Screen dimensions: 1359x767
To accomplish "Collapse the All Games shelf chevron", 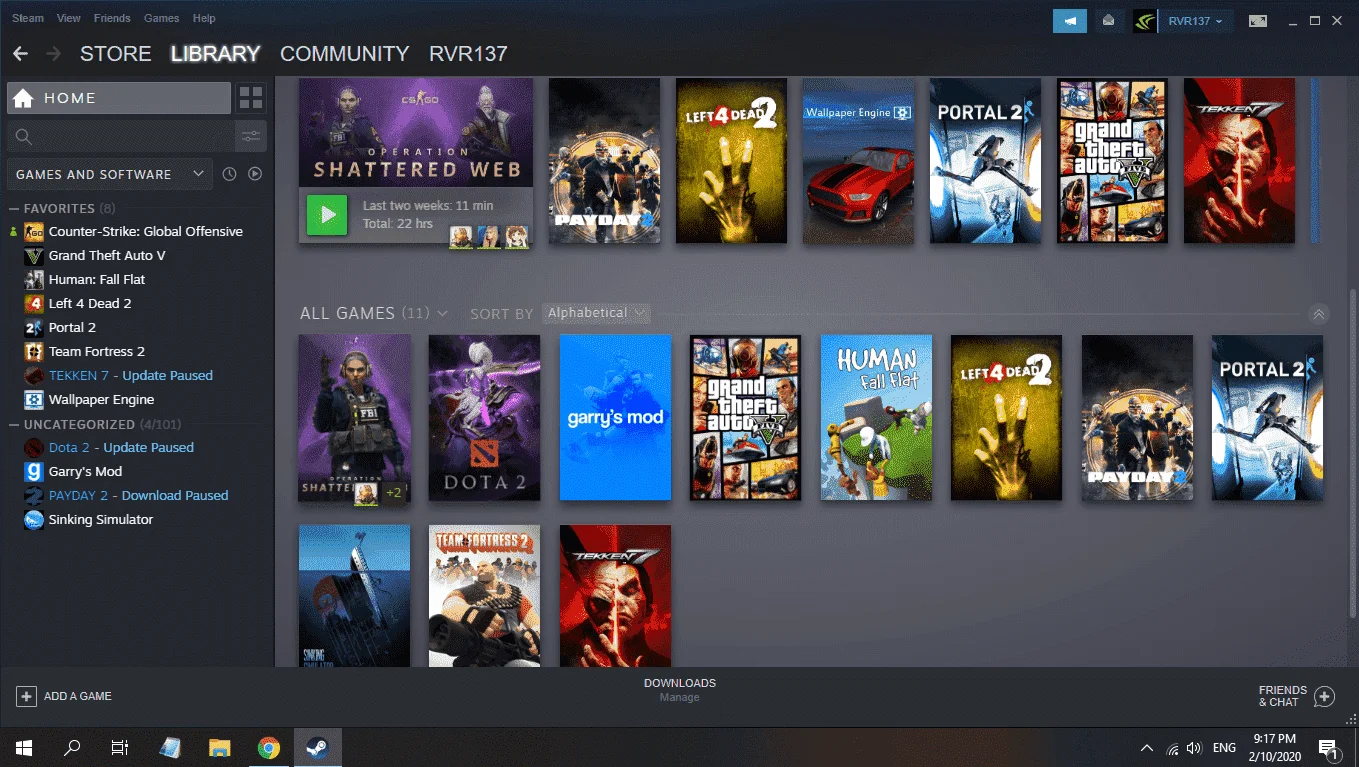I will 1319,314.
